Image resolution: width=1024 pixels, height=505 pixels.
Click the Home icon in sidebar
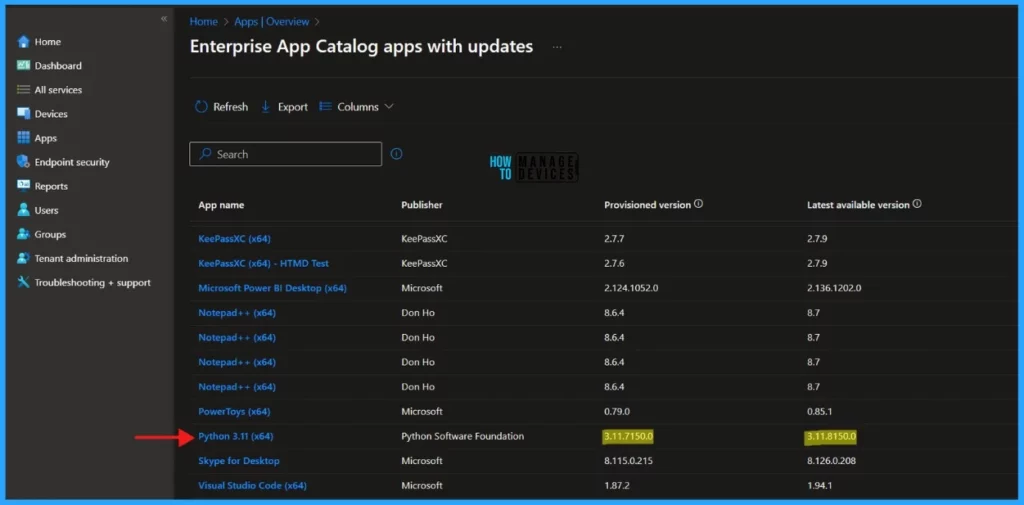[24, 42]
